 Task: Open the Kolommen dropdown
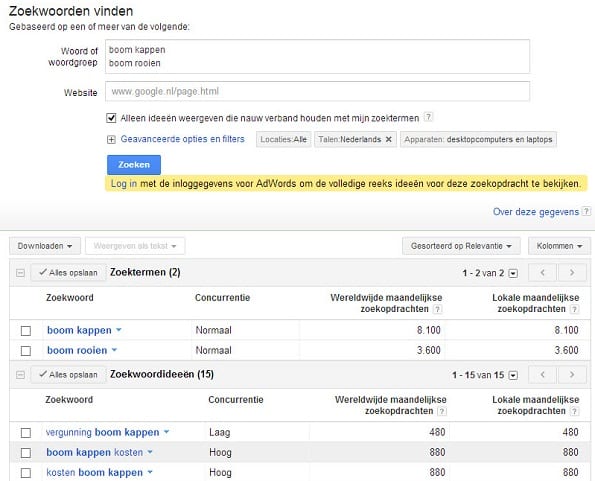(559, 246)
